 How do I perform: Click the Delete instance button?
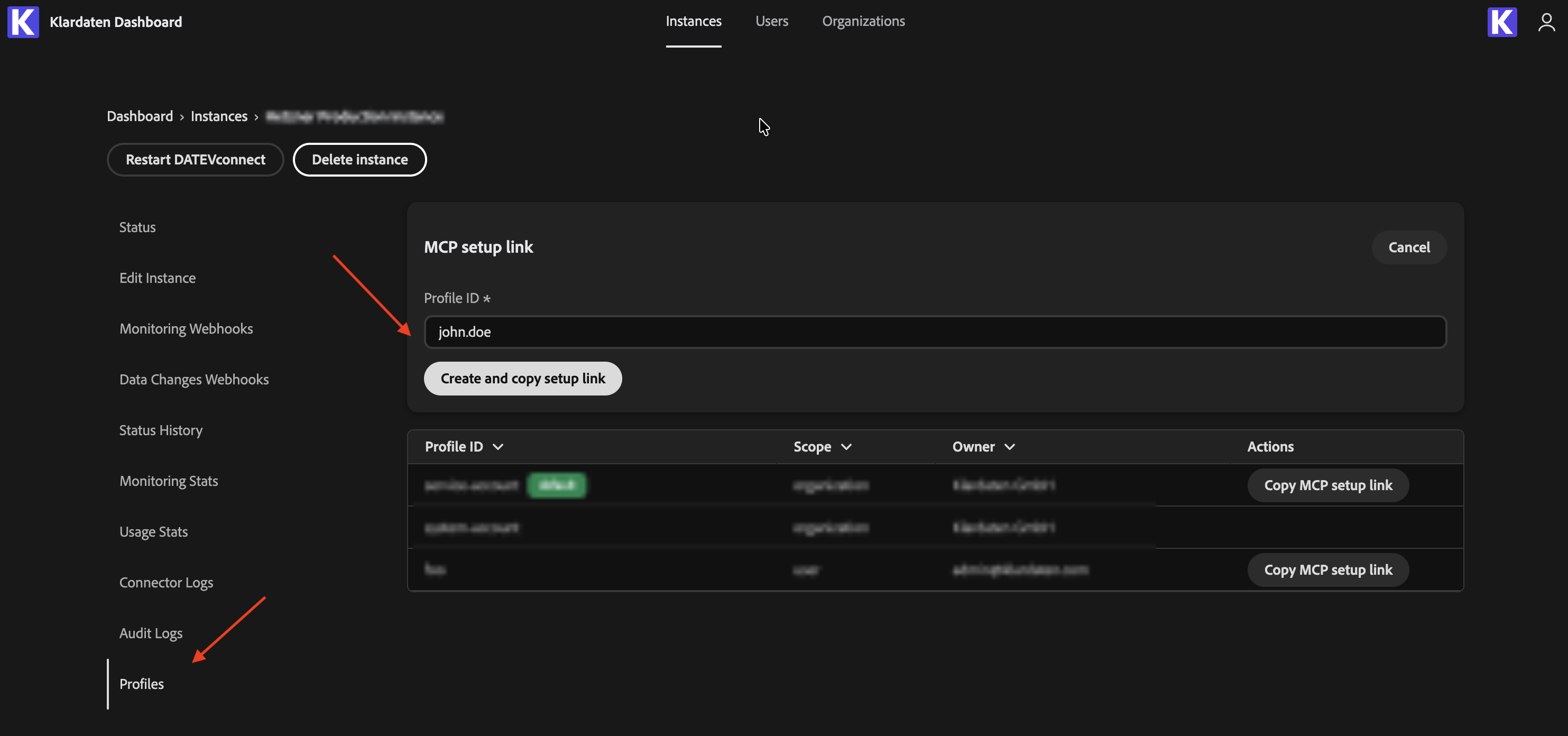click(x=359, y=160)
